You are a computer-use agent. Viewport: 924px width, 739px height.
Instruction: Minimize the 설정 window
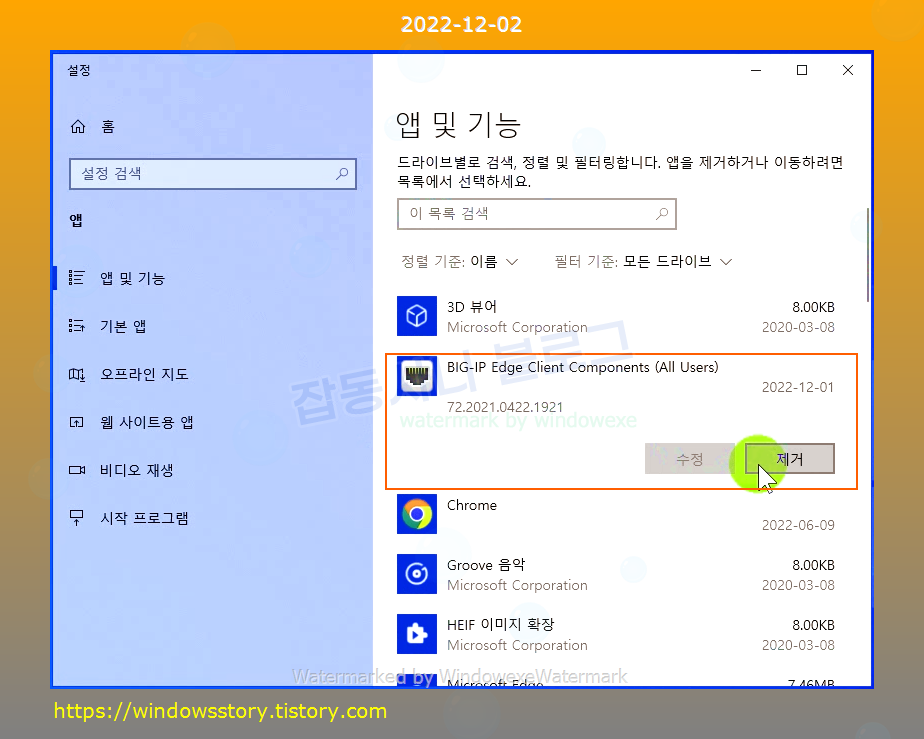[x=756, y=70]
